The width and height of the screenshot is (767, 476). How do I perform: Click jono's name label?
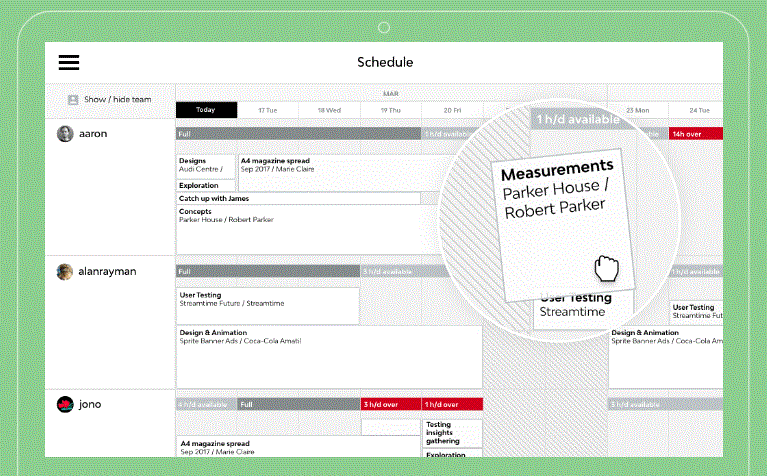pos(90,404)
